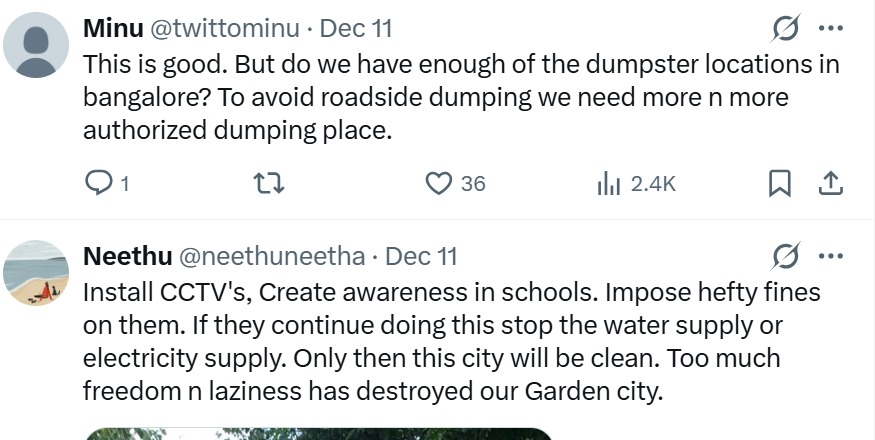Screen dimensions: 875x440
Task: Click Dec 11 timestamp on Minu's tweet
Action: [x=354, y=29]
